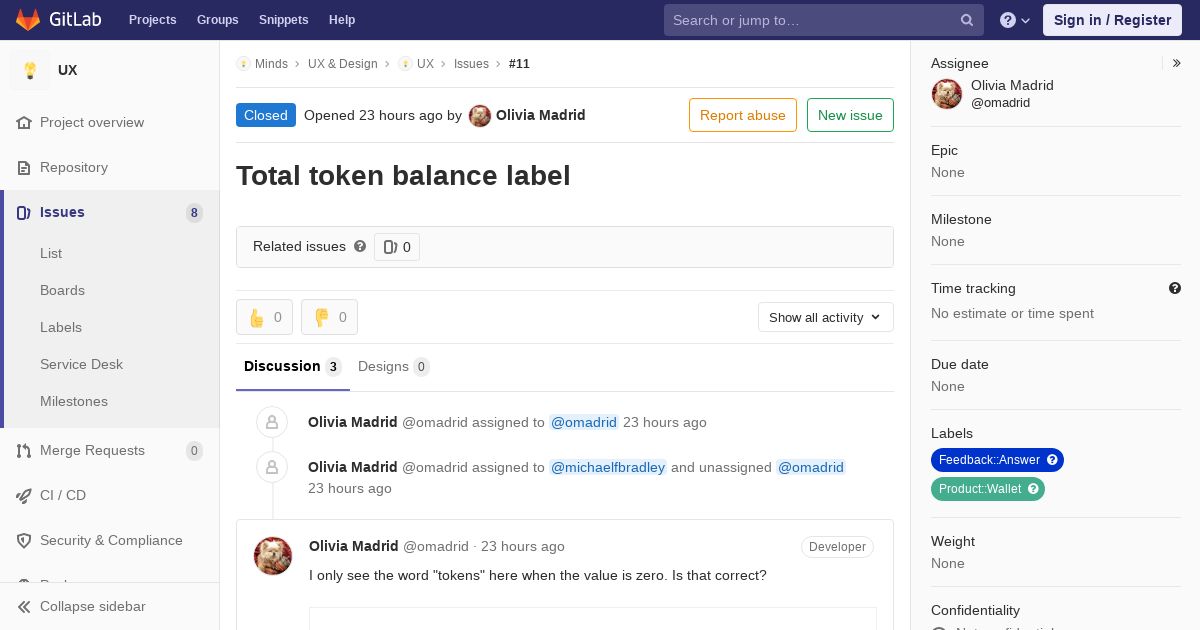Open the Projects menu
Viewport: 1200px width, 630px height.
click(152, 20)
